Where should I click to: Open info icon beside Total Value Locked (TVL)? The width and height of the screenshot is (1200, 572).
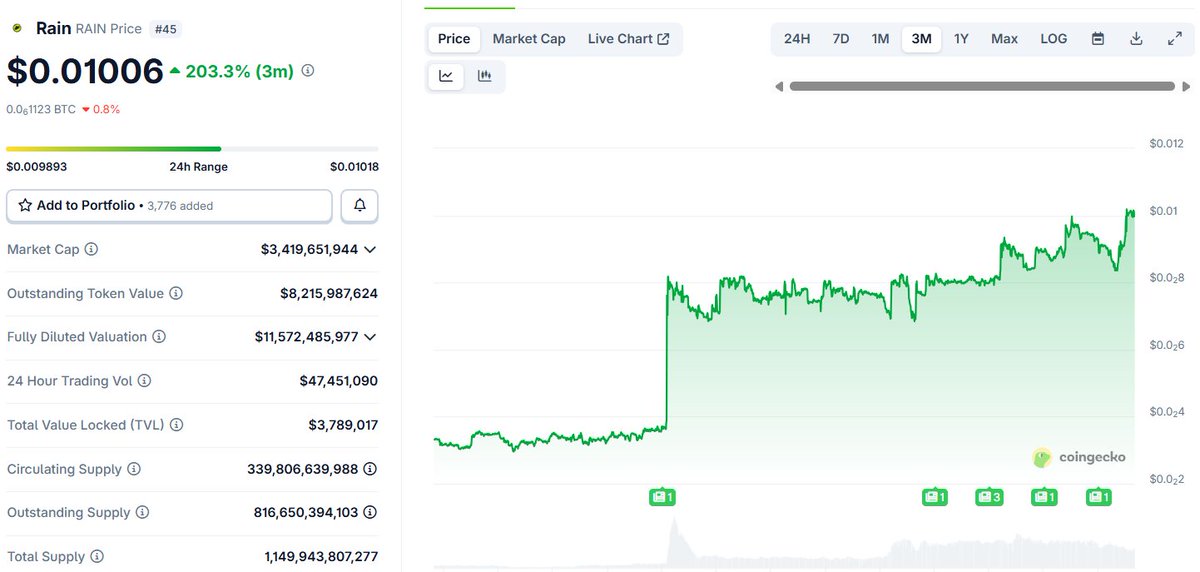[x=176, y=425]
